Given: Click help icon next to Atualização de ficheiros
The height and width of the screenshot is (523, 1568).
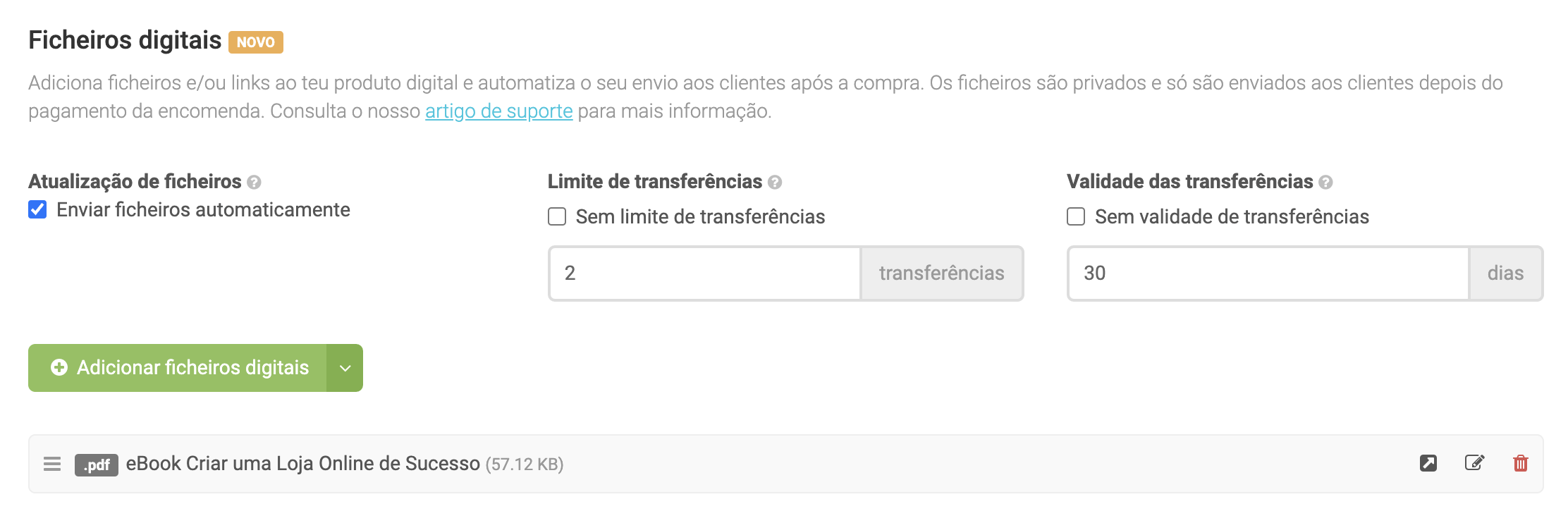Looking at the screenshot, I should coord(255,183).
